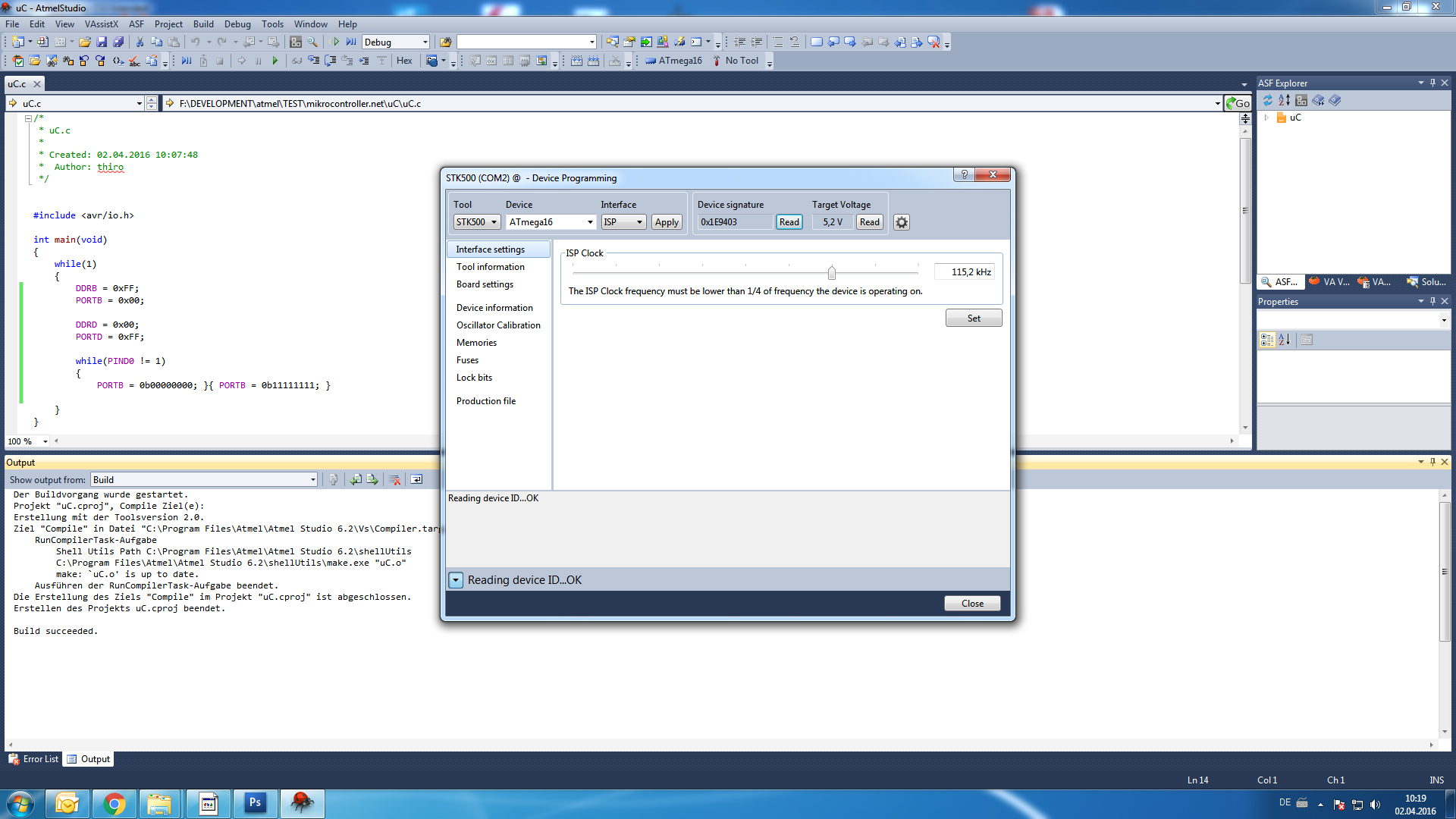Pin the ASF Explorer panel

[1432, 83]
